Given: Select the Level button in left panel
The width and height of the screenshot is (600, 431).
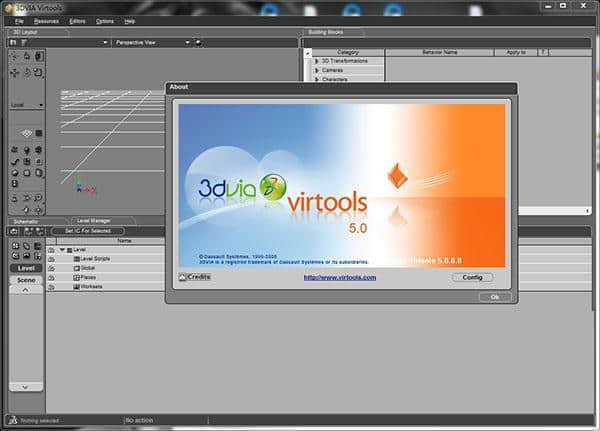Looking at the screenshot, I should click(x=26, y=268).
